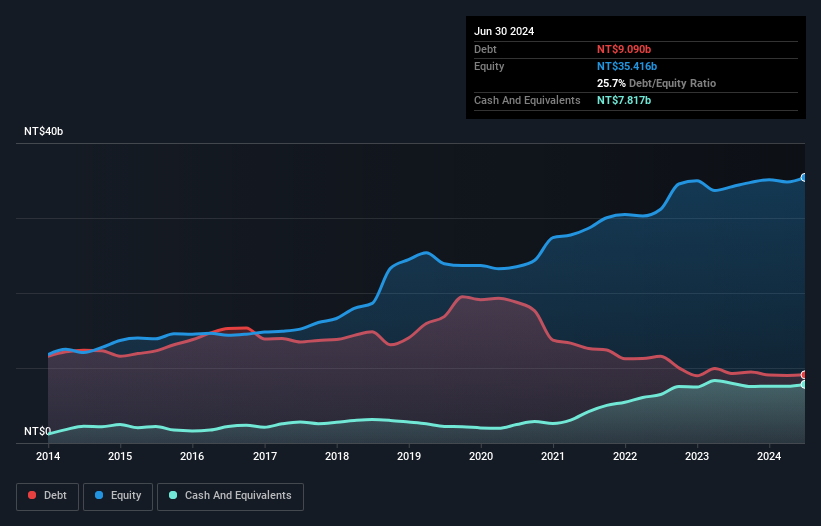Click the red Debt endpoint marker

pyautogui.click(x=804, y=375)
